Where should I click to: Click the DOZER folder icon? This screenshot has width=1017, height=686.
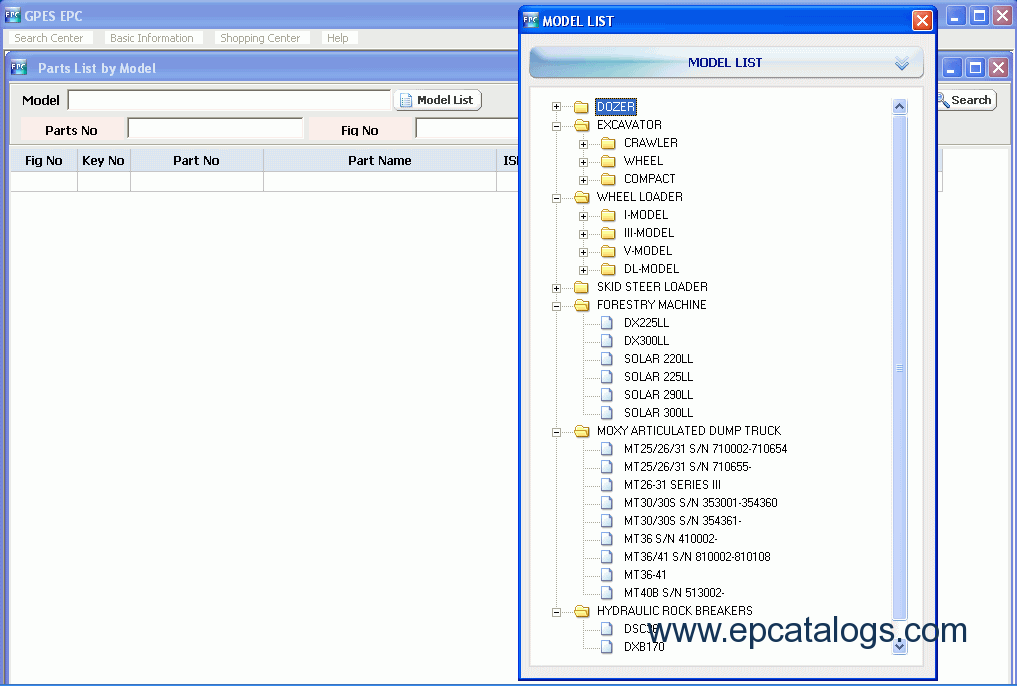coord(581,107)
